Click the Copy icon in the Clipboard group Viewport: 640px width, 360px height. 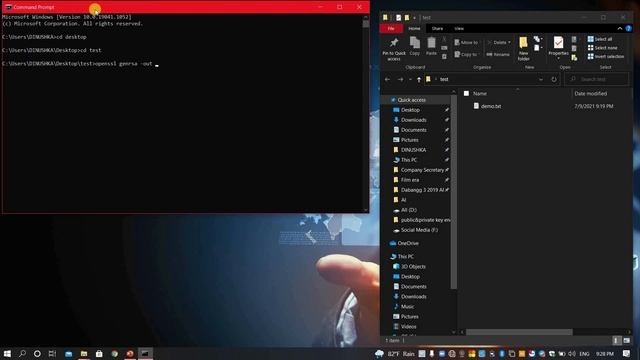(415, 46)
